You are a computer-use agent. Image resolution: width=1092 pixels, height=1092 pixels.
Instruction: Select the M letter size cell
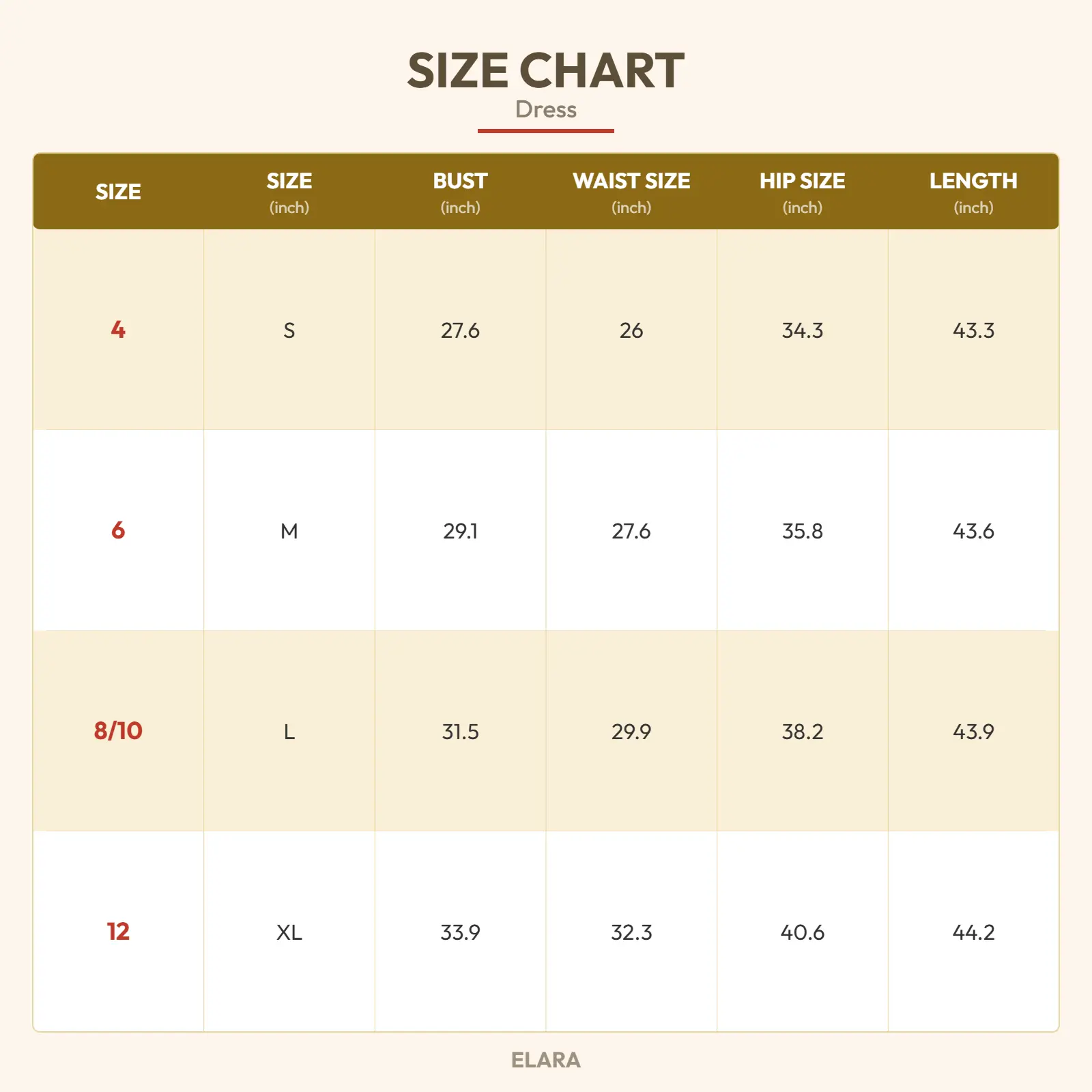[x=289, y=531]
